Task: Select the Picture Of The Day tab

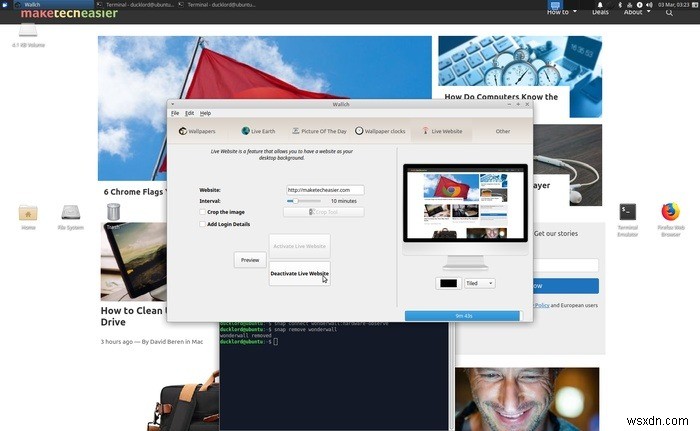Action: point(319,131)
